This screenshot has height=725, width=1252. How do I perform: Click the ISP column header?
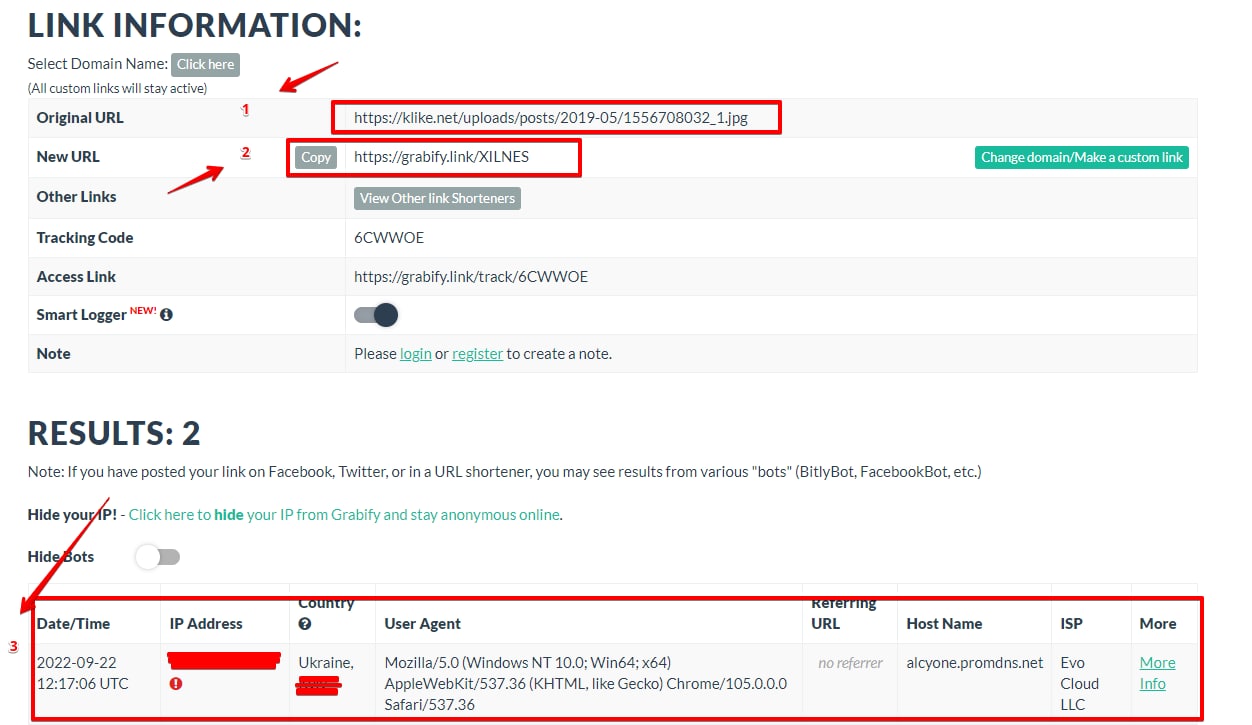(1071, 624)
